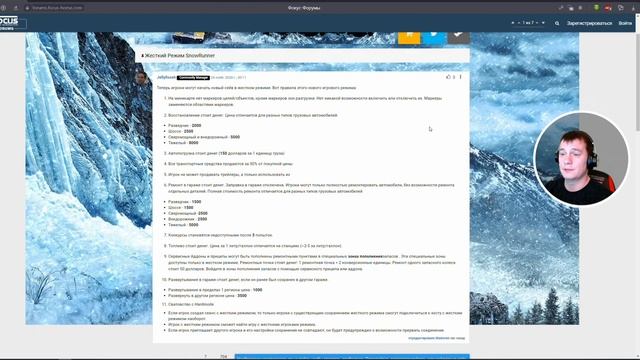The width and height of the screenshot is (640, 360).
Task: Click the Войти login link
Action: 625,23
